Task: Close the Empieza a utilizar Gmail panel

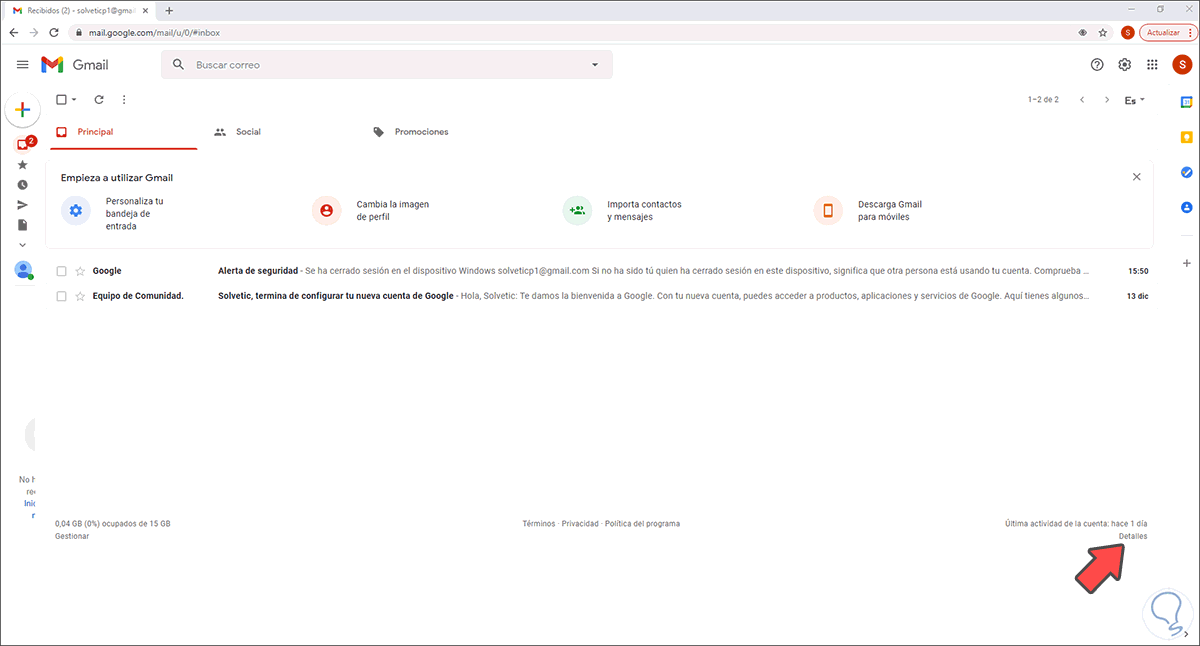Action: 1136,177
